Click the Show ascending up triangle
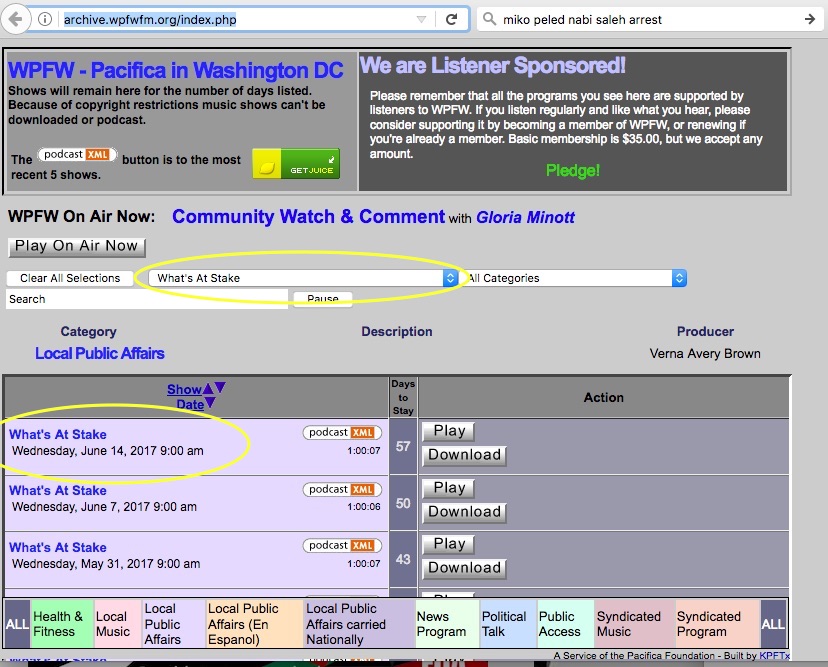The image size is (828, 667). tap(208, 389)
